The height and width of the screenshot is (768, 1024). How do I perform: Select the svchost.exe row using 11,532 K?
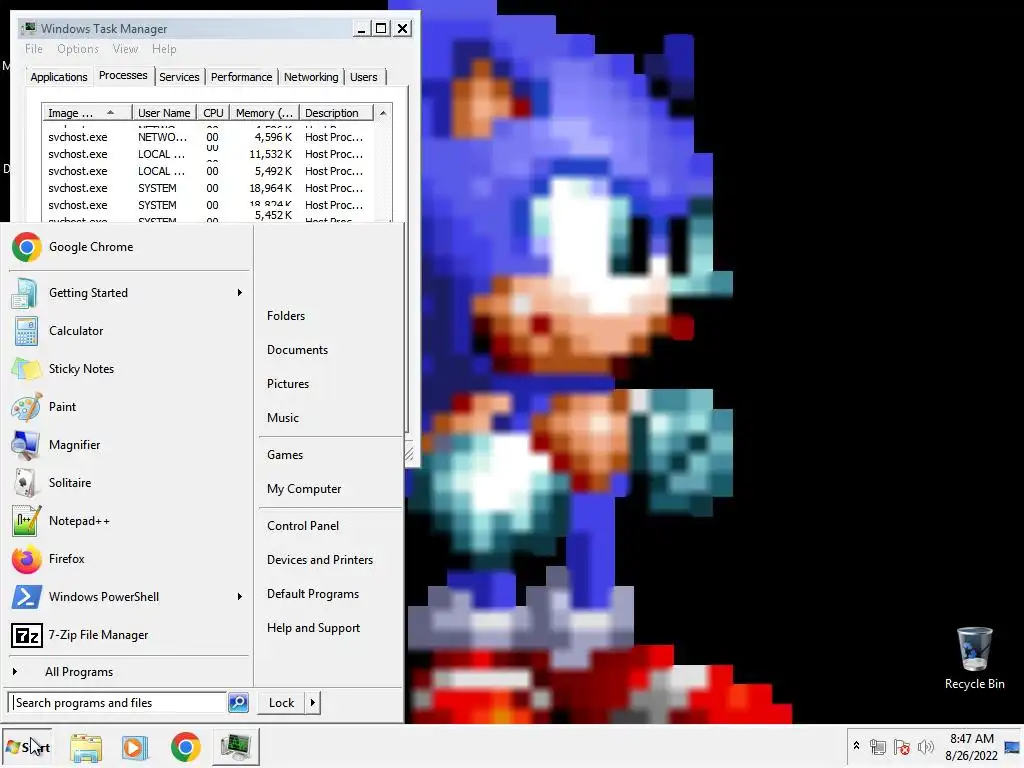click(x=208, y=154)
